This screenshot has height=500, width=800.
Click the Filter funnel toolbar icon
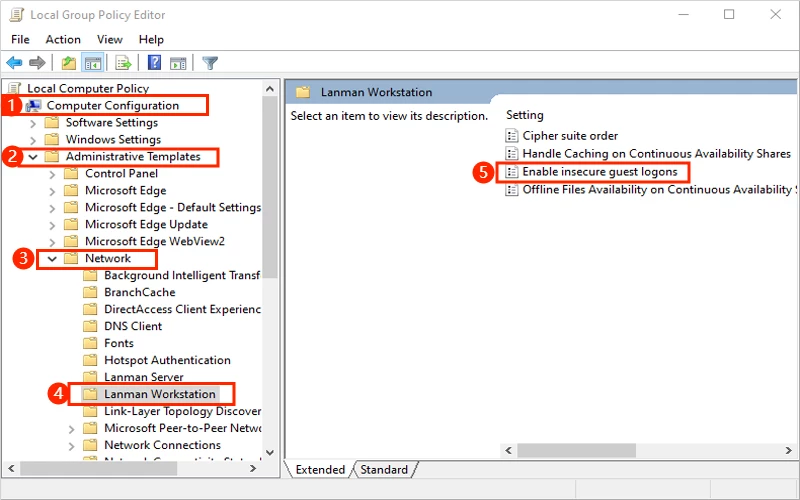pos(210,63)
